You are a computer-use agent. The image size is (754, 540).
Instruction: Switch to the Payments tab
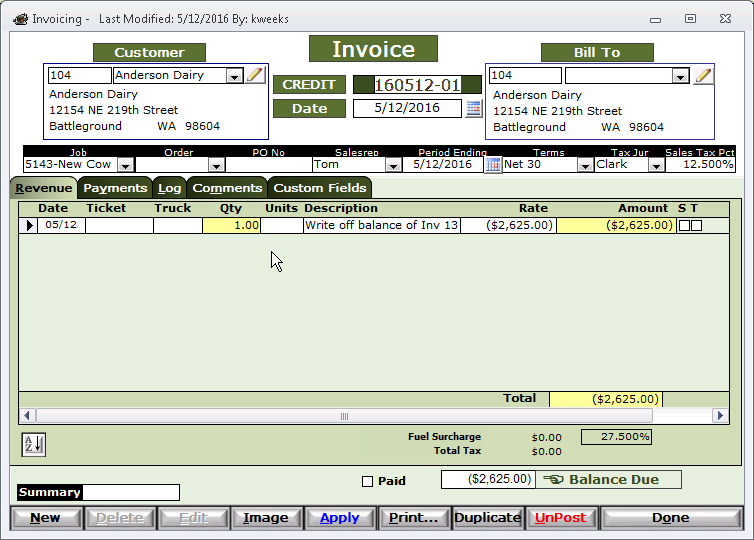[x=115, y=188]
